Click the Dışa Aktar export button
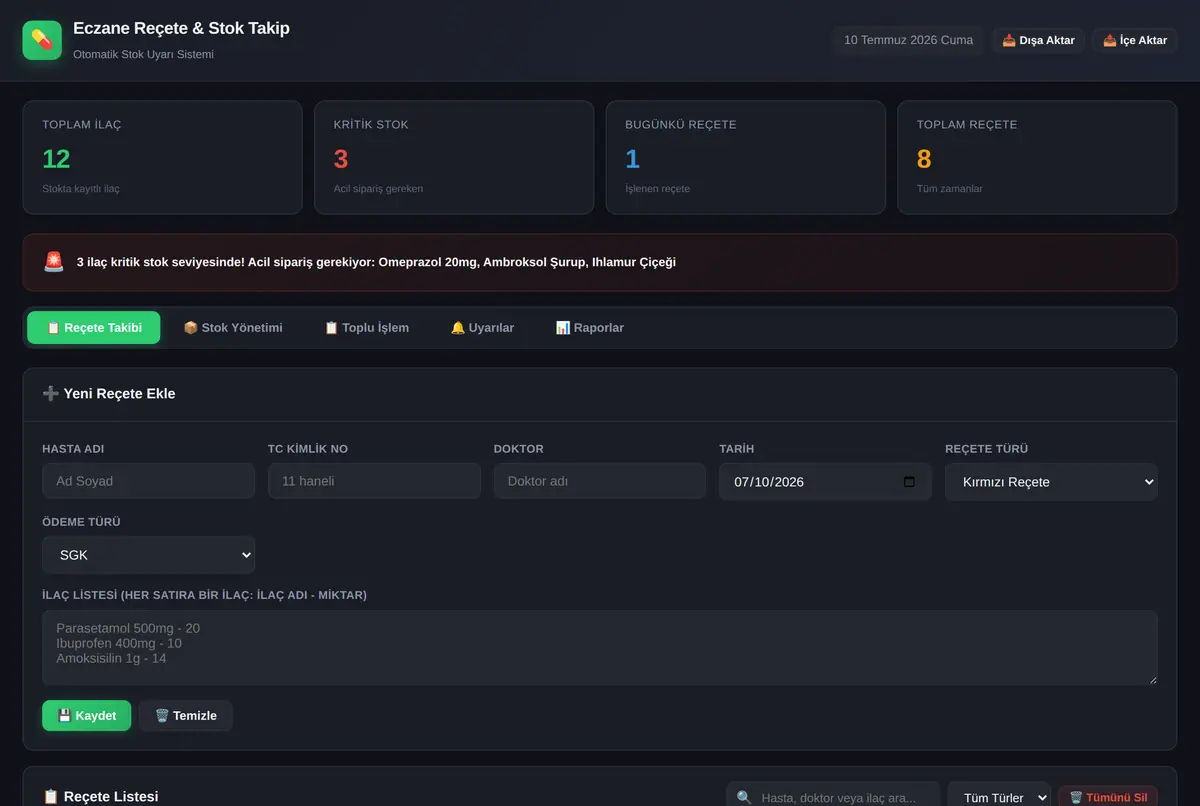The image size is (1200, 806). point(1038,40)
